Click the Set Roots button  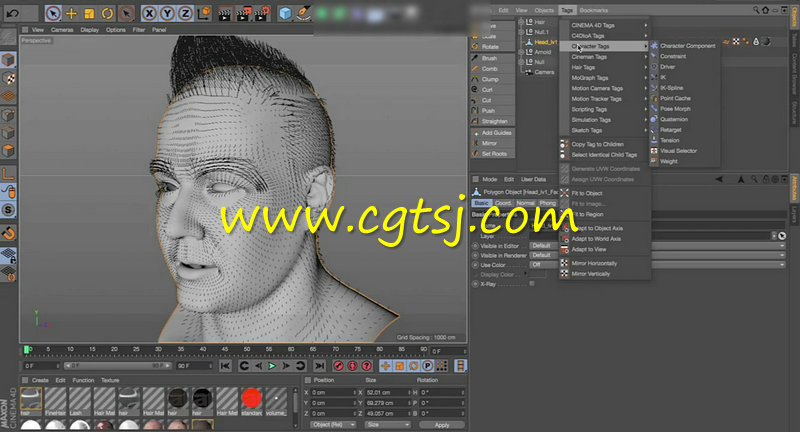[492, 154]
